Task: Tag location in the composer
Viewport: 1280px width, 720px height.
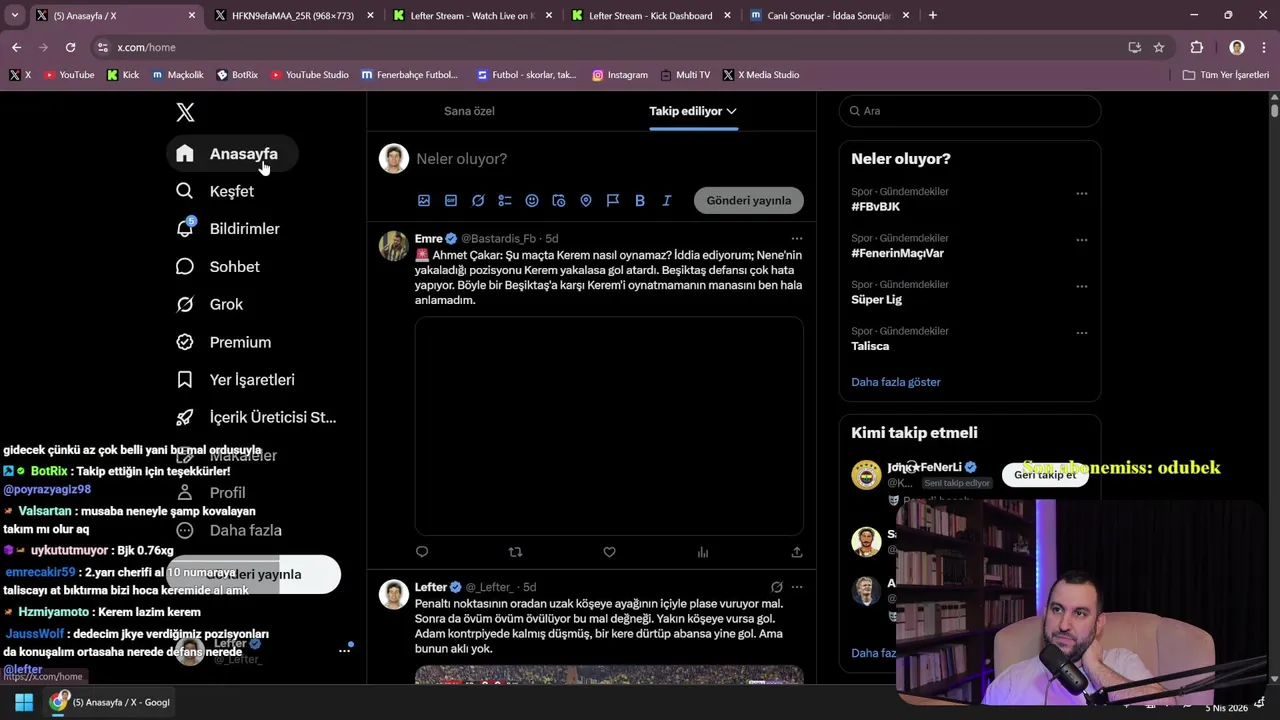Action: point(586,200)
